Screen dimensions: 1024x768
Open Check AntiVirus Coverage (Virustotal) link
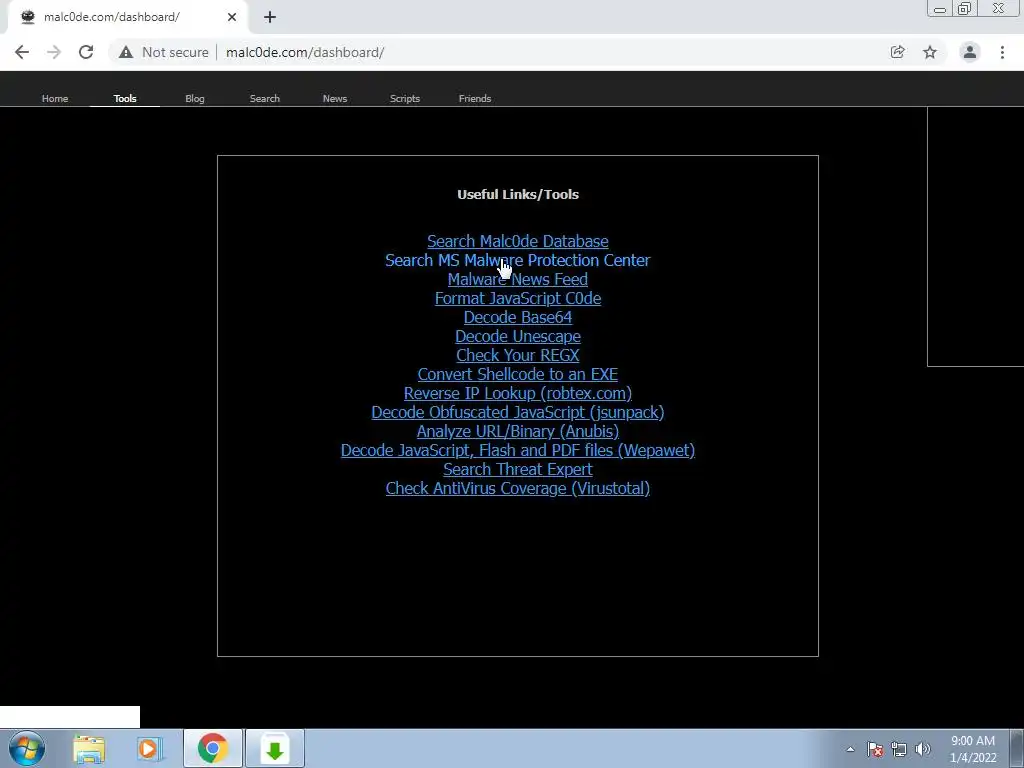click(518, 487)
